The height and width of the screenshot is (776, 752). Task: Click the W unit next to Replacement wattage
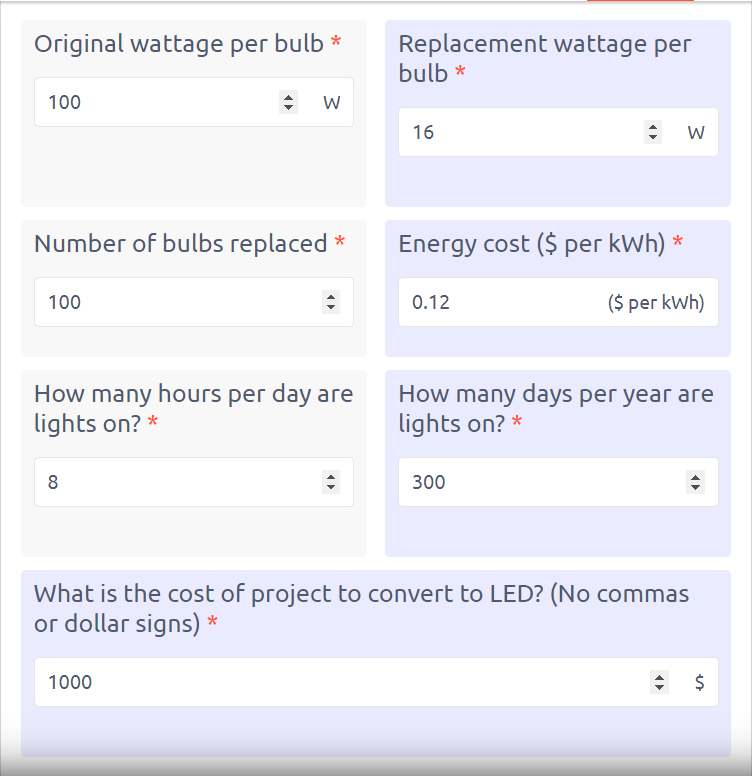696,132
